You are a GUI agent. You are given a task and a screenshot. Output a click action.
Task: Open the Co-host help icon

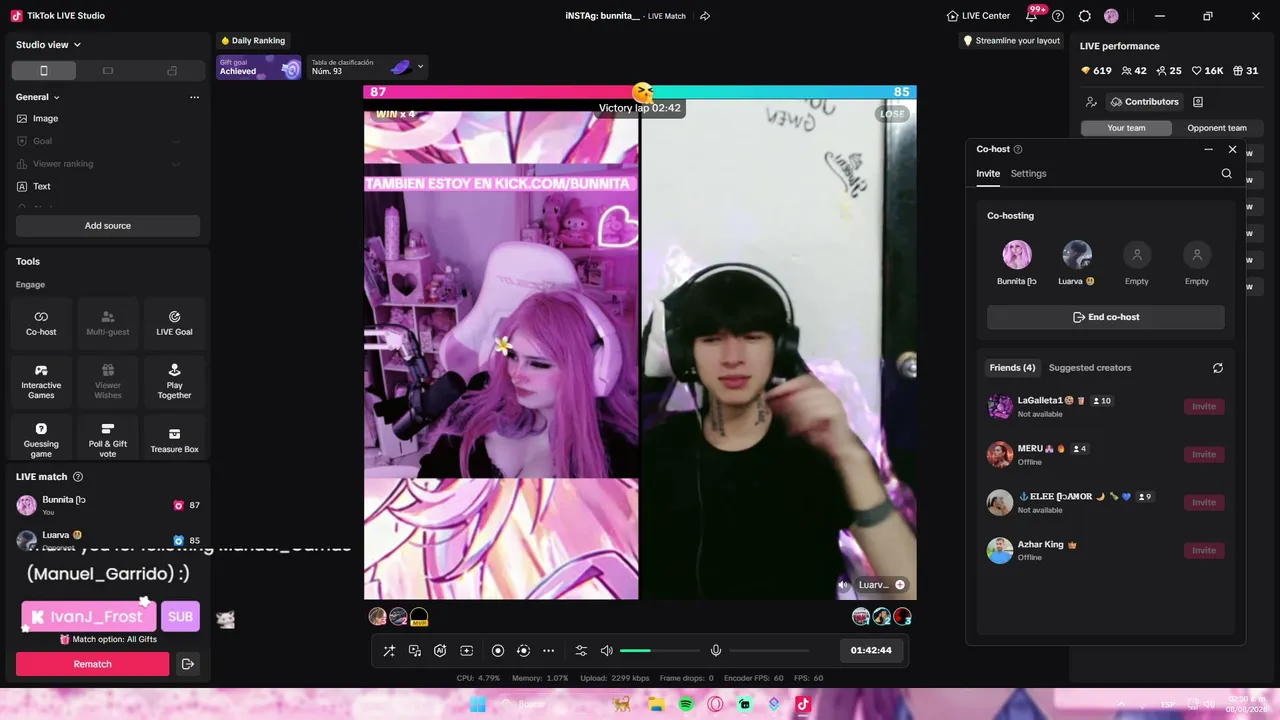click(1018, 149)
